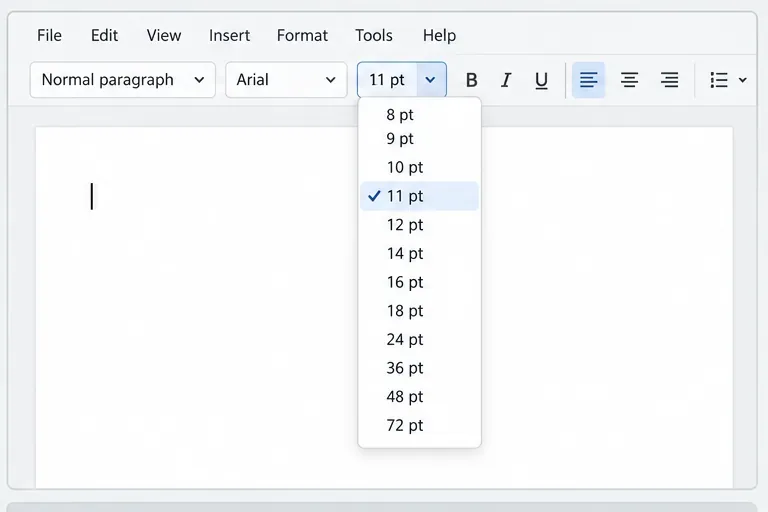The width and height of the screenshot is (768, 512).
Task: Toggle underline formatting
Action: [541, 80]
